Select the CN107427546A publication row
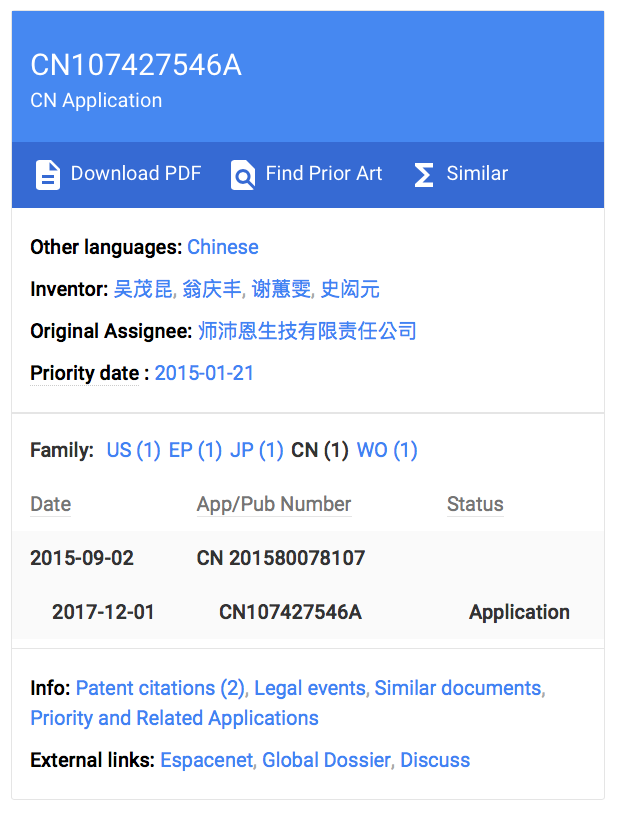 click(290, 612)
